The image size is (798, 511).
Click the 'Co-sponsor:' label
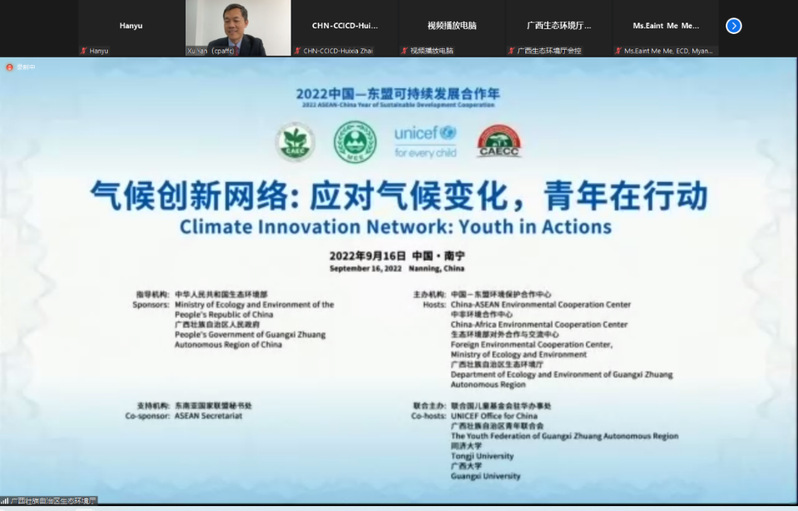pos(148,416)
